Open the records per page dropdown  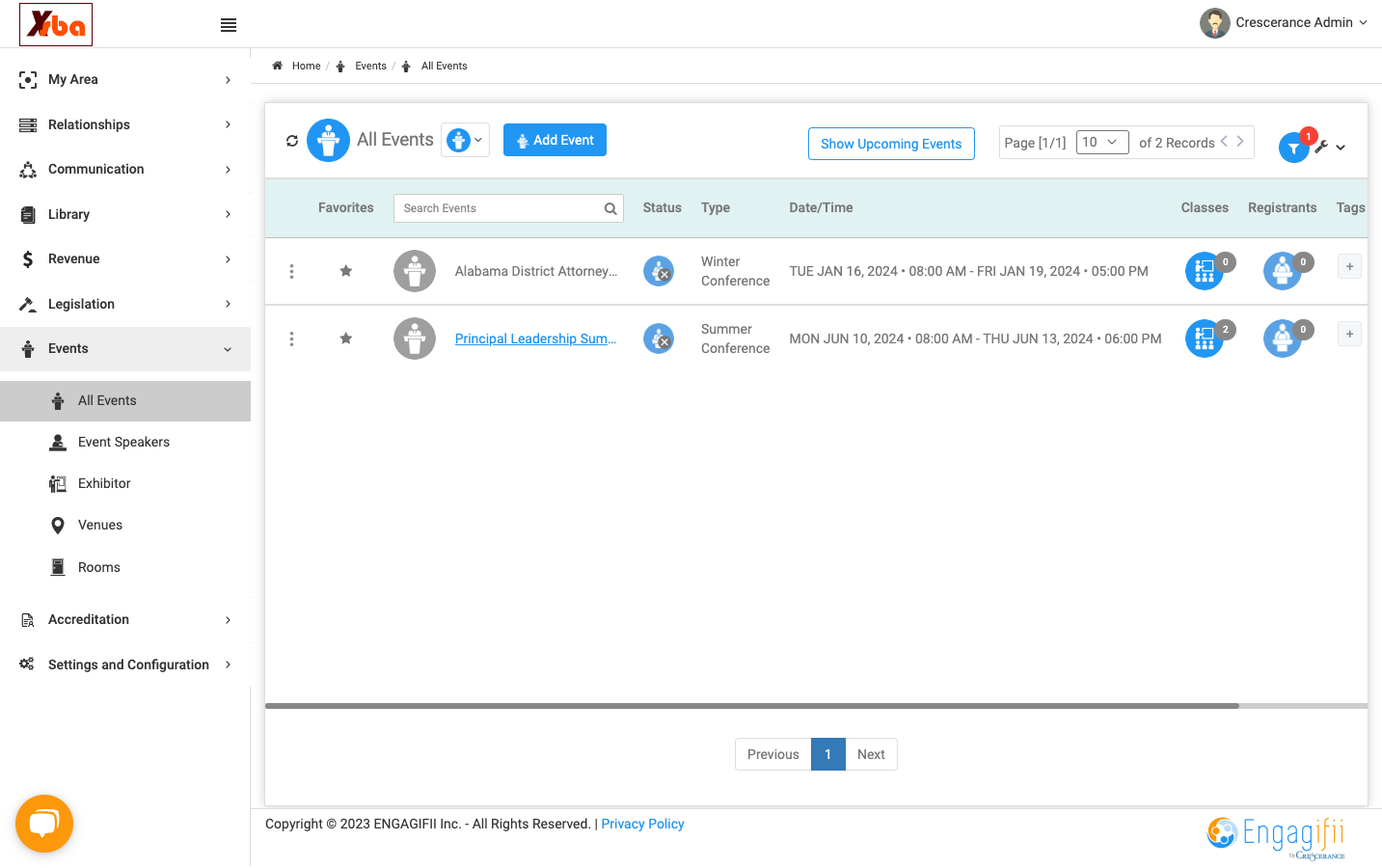1102,143
